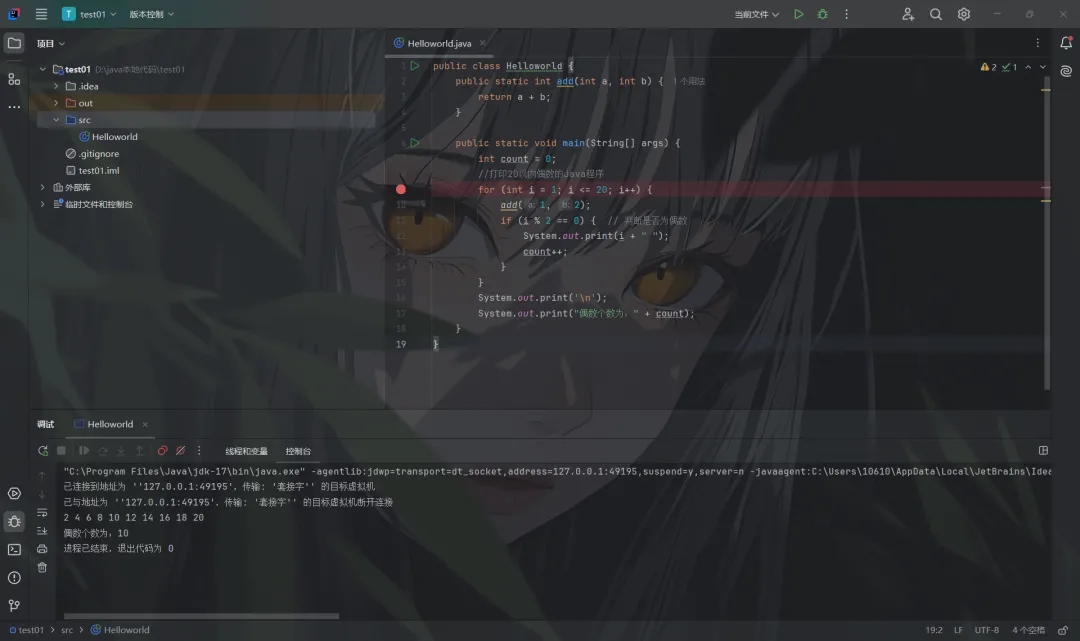Open the main hamburger menu

41,14
